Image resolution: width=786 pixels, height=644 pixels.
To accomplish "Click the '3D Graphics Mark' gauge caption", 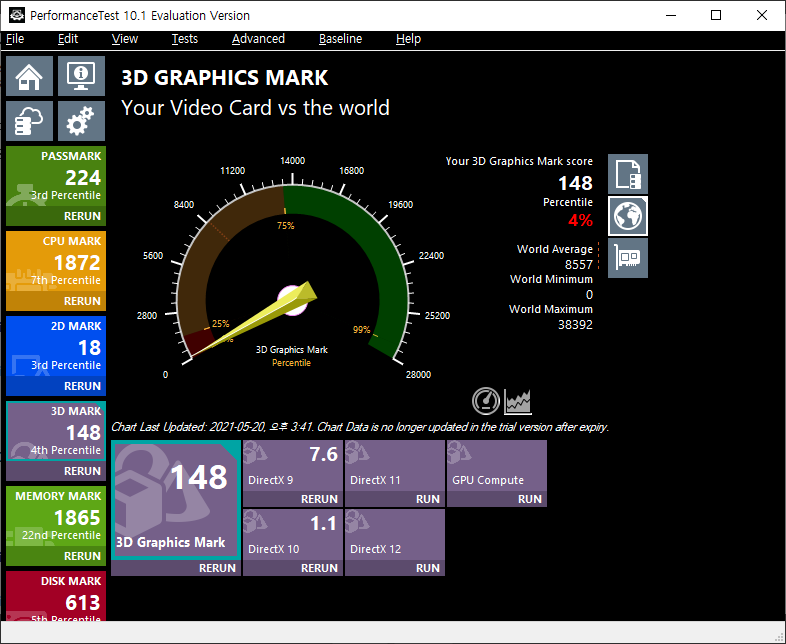I will tap(292, 350).
